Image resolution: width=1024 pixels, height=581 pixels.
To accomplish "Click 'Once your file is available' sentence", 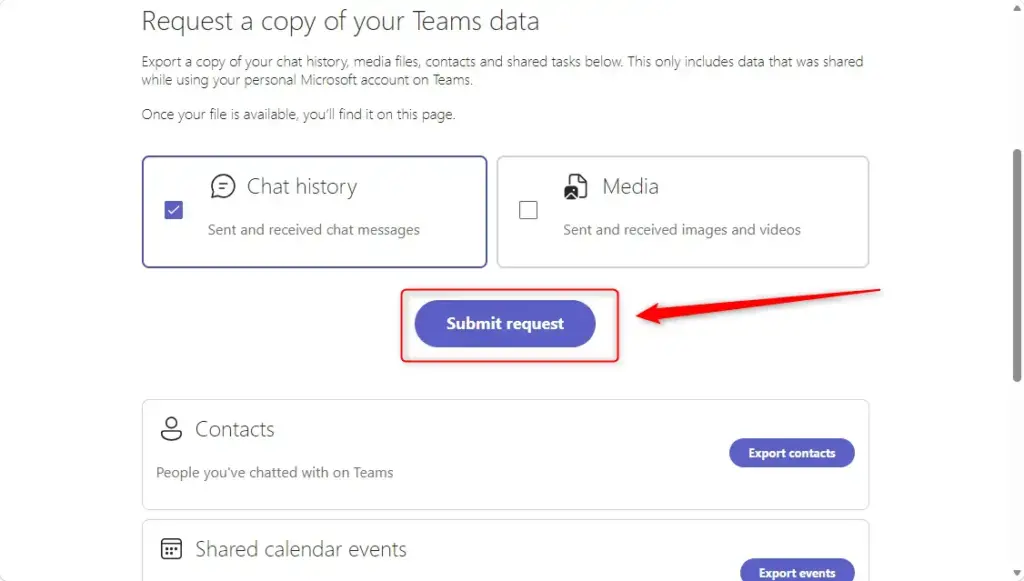I will click(x=298, y=114).
